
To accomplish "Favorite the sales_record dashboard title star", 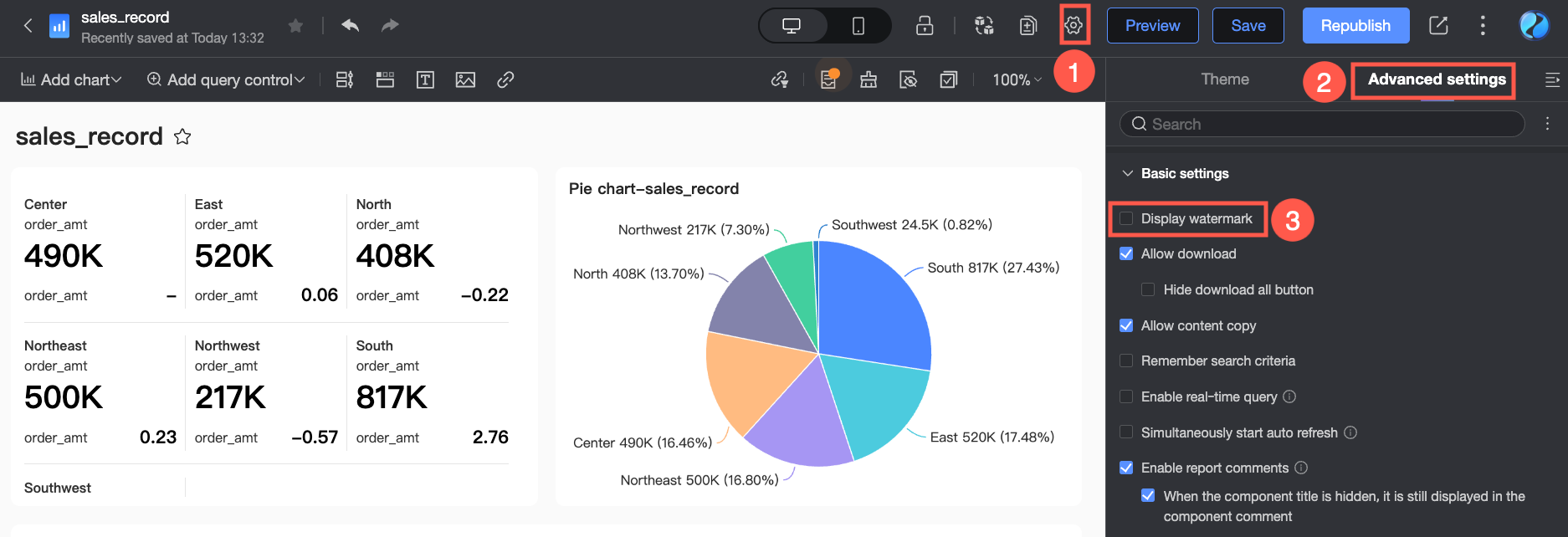I will click(182, 136).
